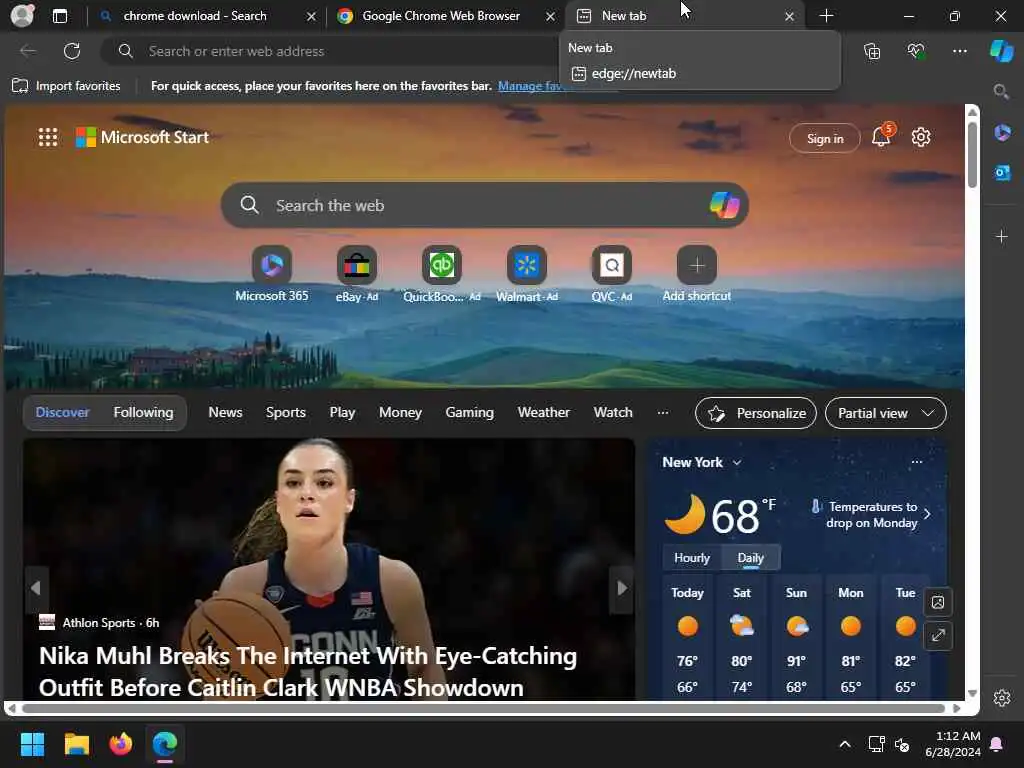
Task: Open File Explorer from the taskbar
Action: tap(76, 744)
